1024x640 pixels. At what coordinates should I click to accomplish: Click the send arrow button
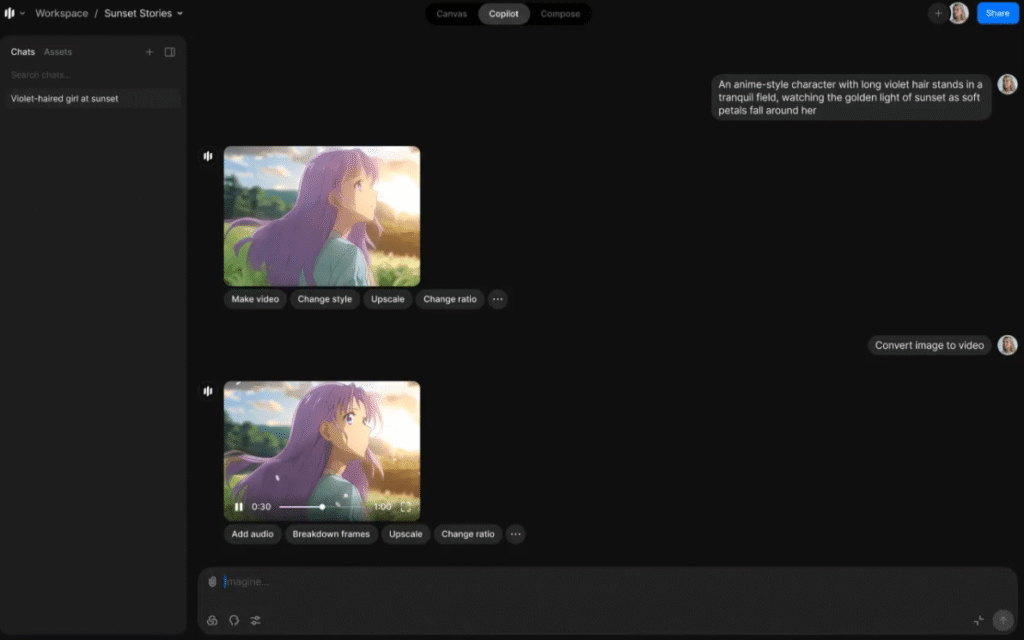click(x=1003, y=620)
